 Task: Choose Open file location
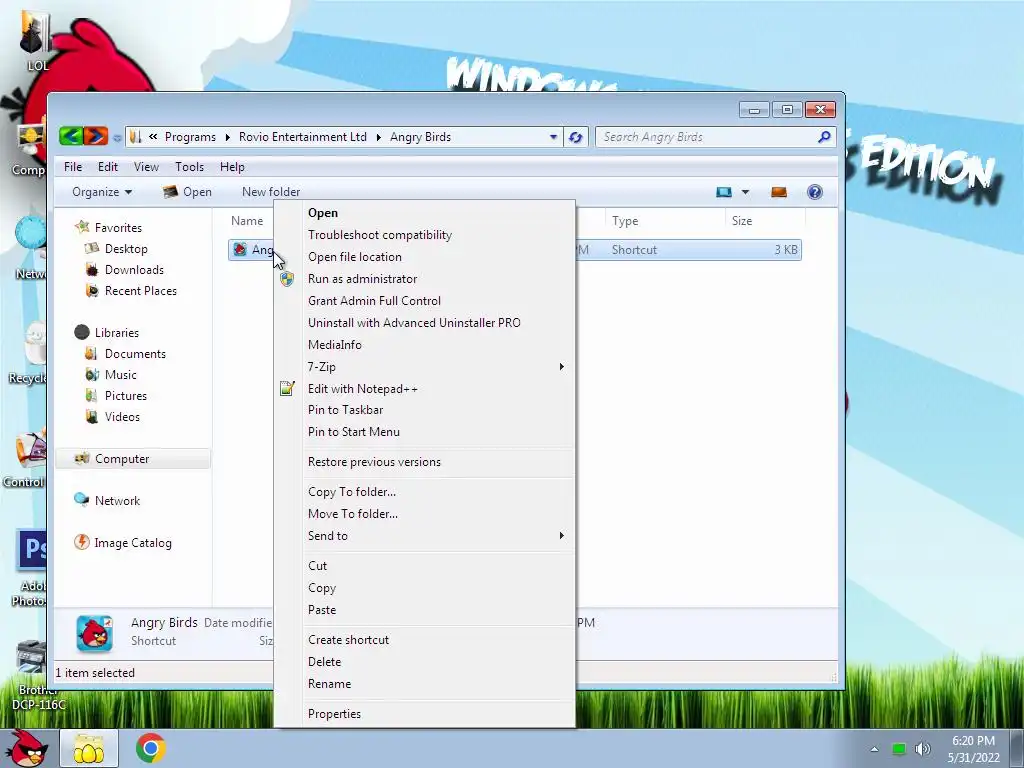tap(424, 257)
